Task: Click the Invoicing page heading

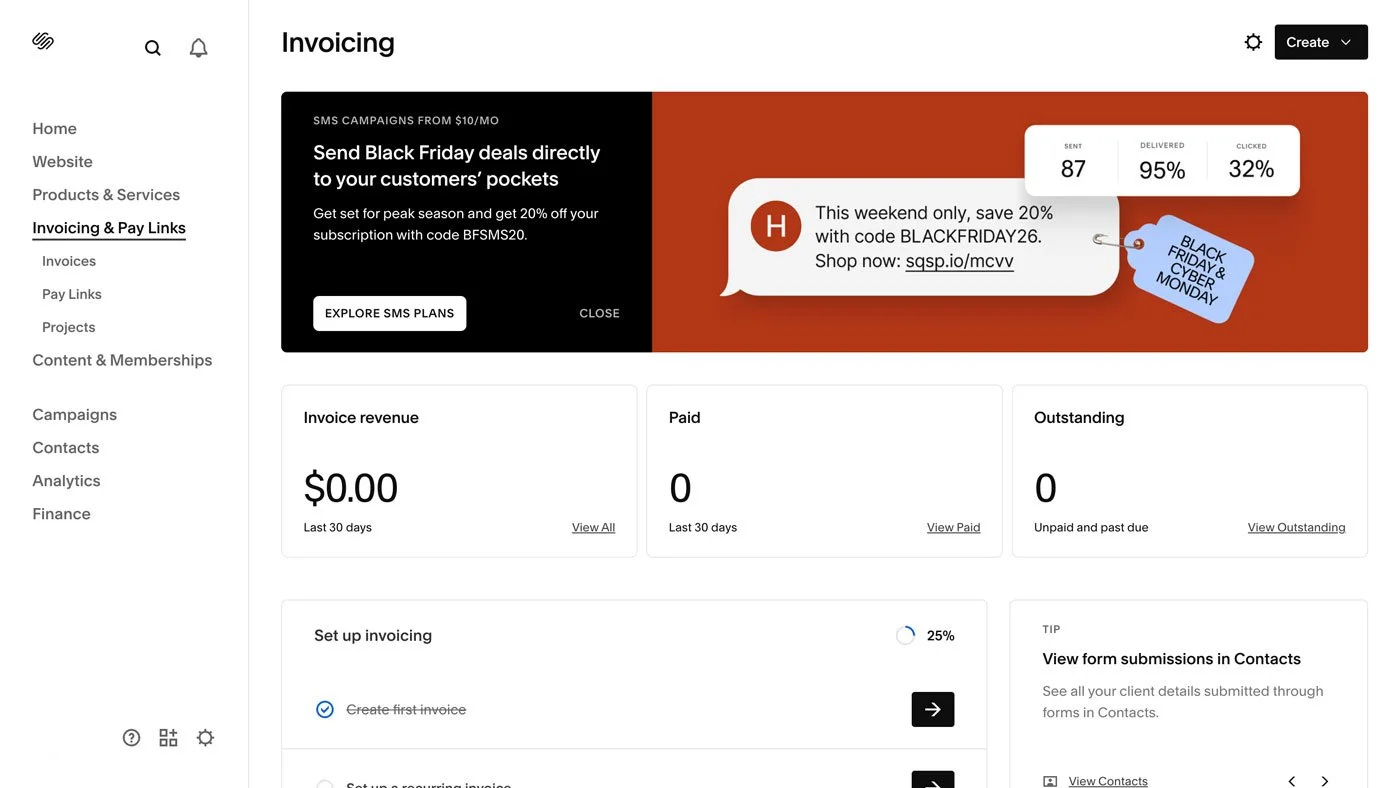Action: 338,42
